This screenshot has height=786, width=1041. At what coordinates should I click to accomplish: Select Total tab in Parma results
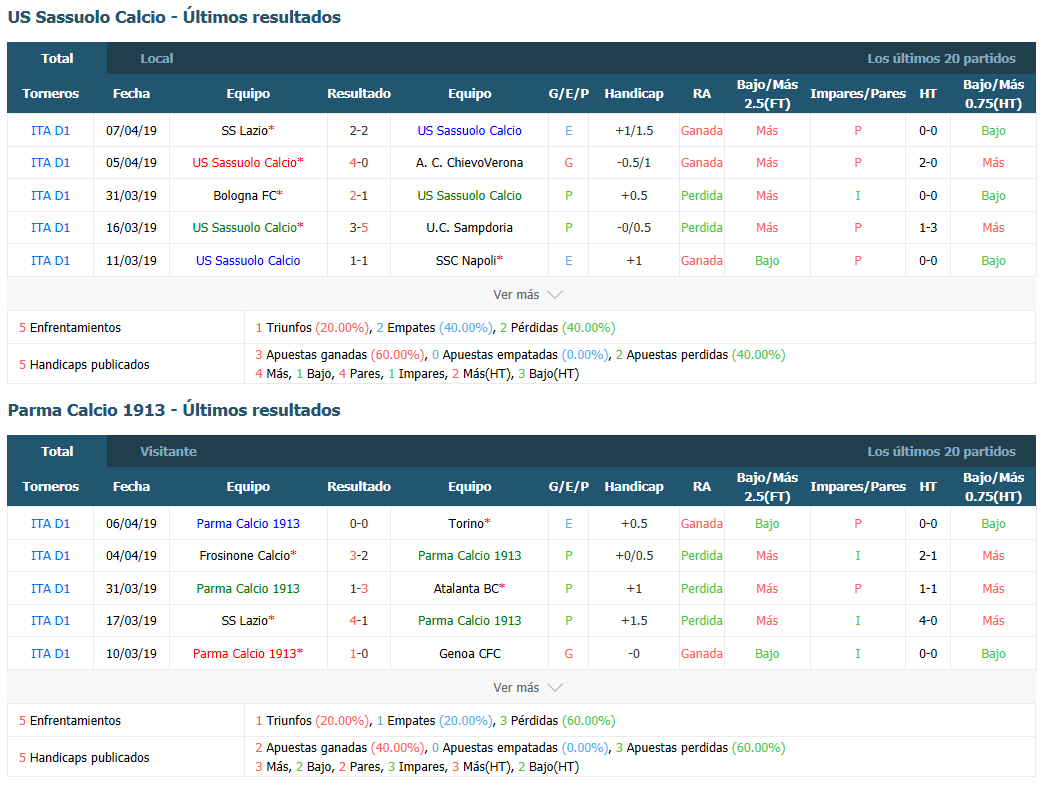[x=57, y=451]
